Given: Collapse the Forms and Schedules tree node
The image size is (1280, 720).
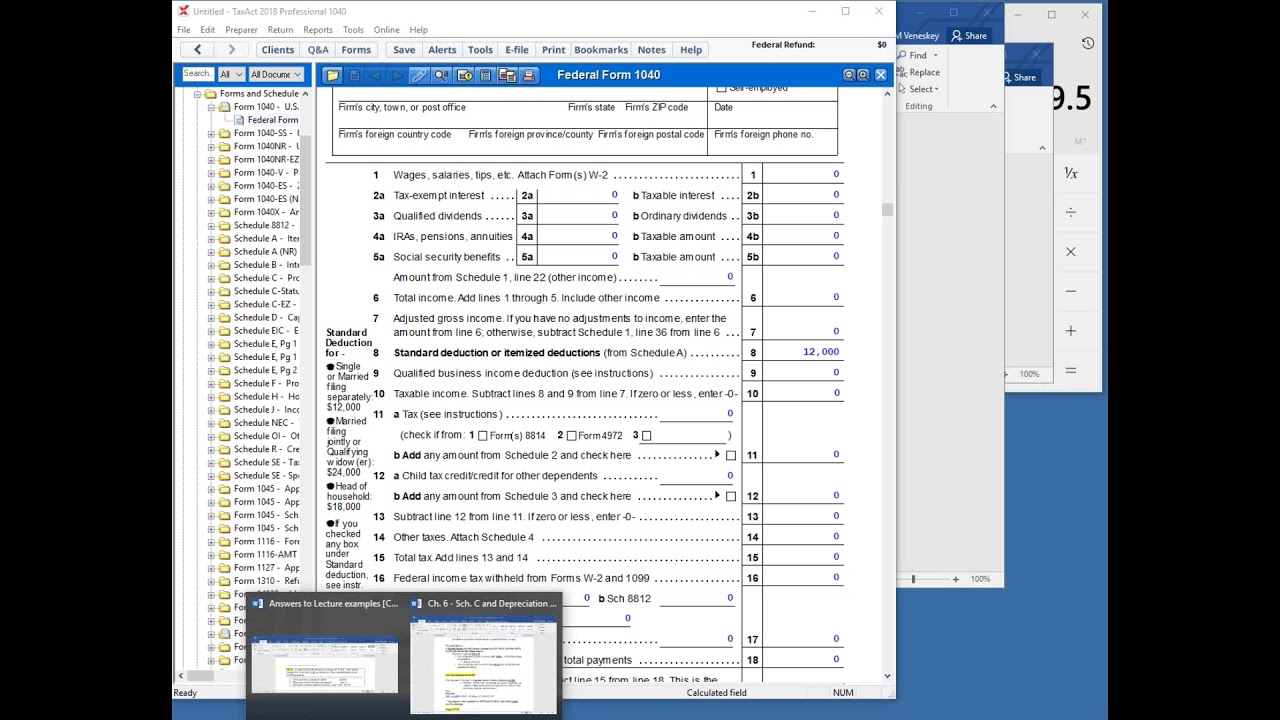Looking at the screenshot, I should (x=198, y=94).
